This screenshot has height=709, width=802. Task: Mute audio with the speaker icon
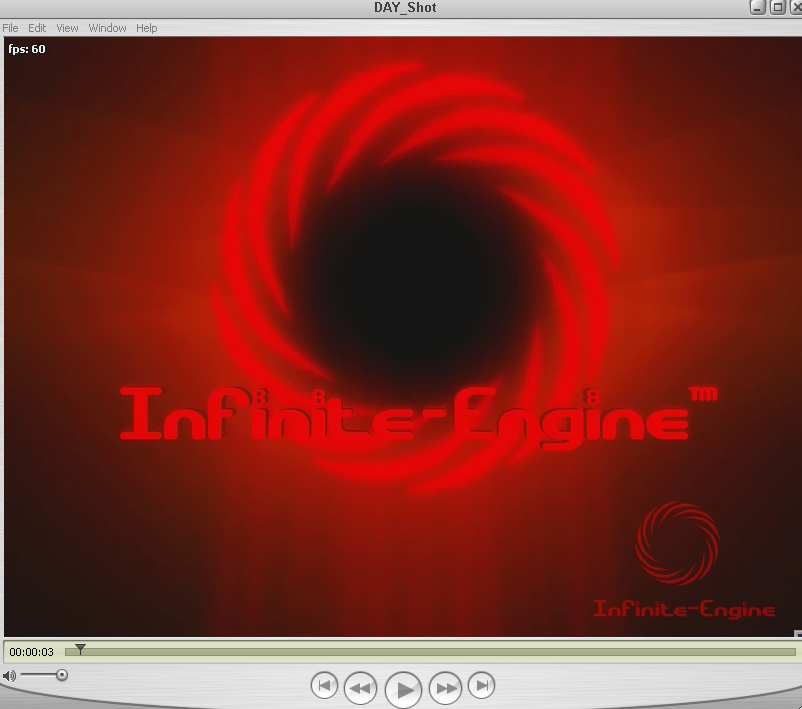(x=9, y=676)
